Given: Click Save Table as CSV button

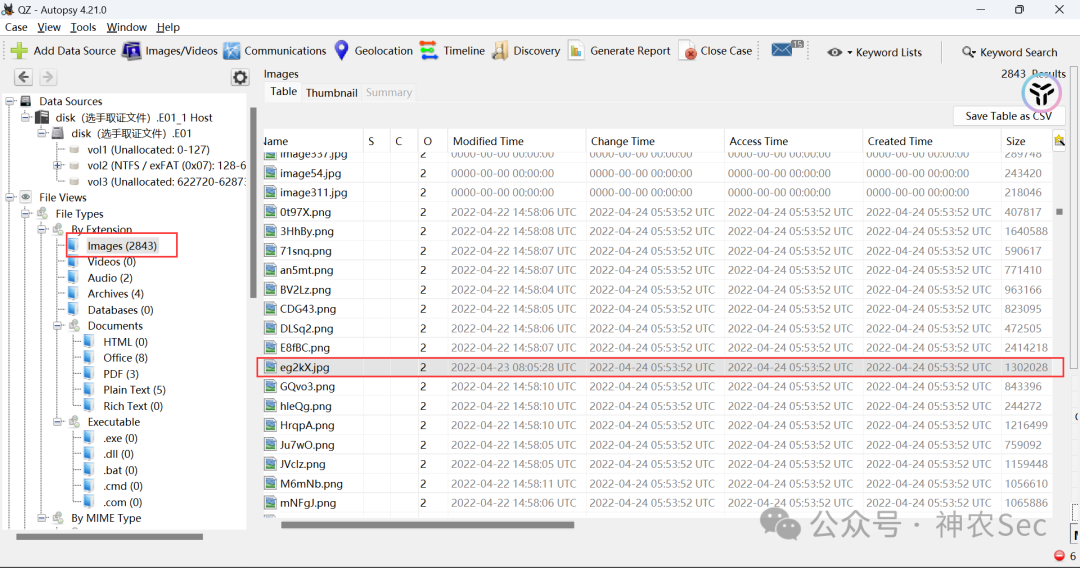Looking at the screenshot, I should (1008, 116).
